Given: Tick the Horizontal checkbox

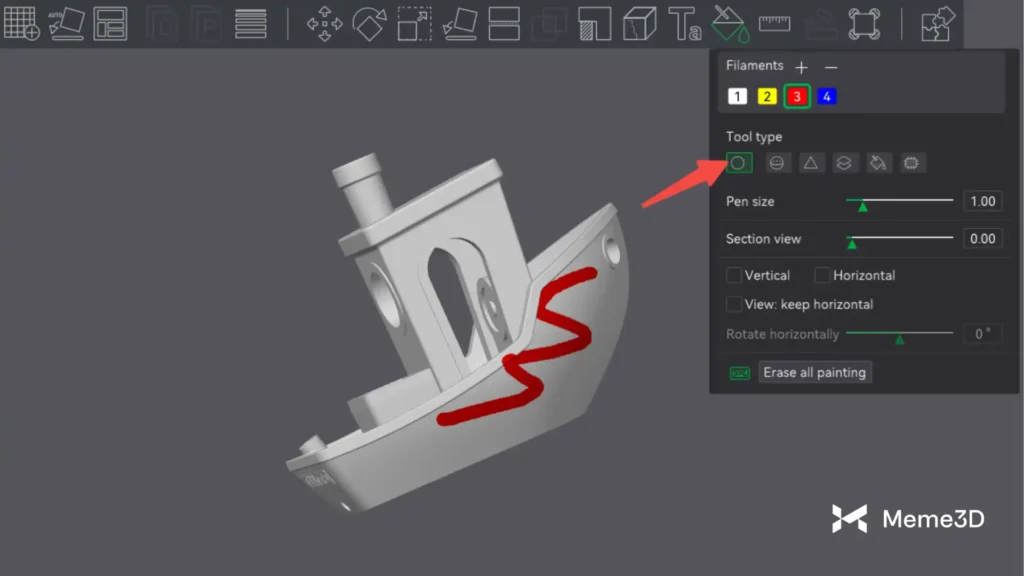Looking at the screenshot, I should 822,275.
